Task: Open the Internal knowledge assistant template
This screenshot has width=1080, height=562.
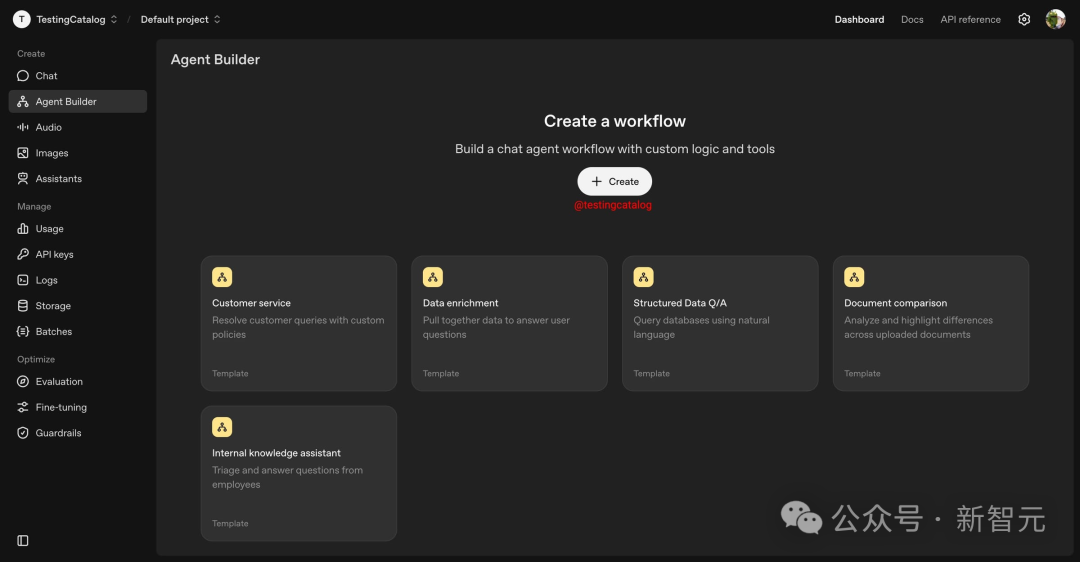Action: coord(298,473)
